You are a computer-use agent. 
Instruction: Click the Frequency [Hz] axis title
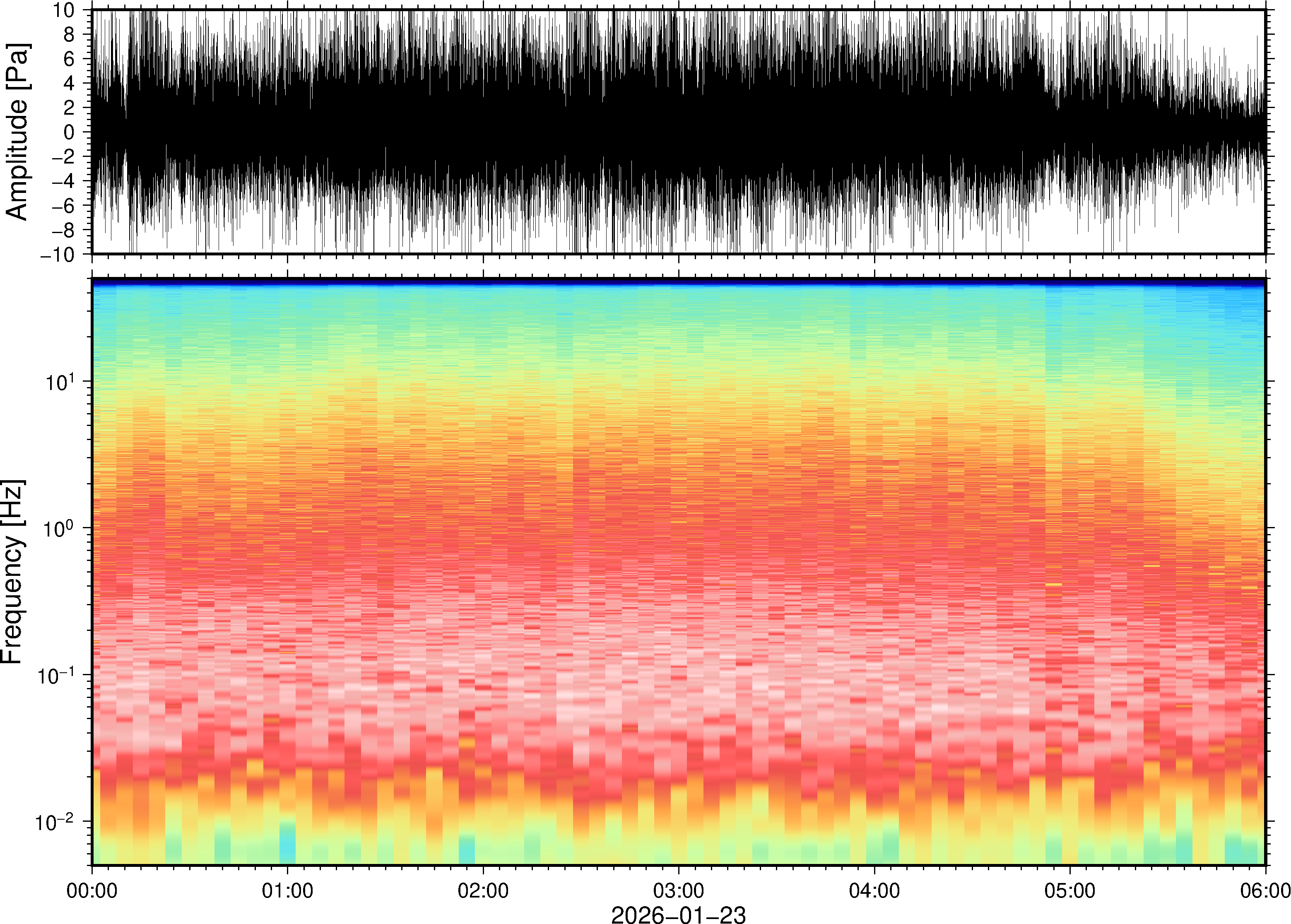[12, 572]
